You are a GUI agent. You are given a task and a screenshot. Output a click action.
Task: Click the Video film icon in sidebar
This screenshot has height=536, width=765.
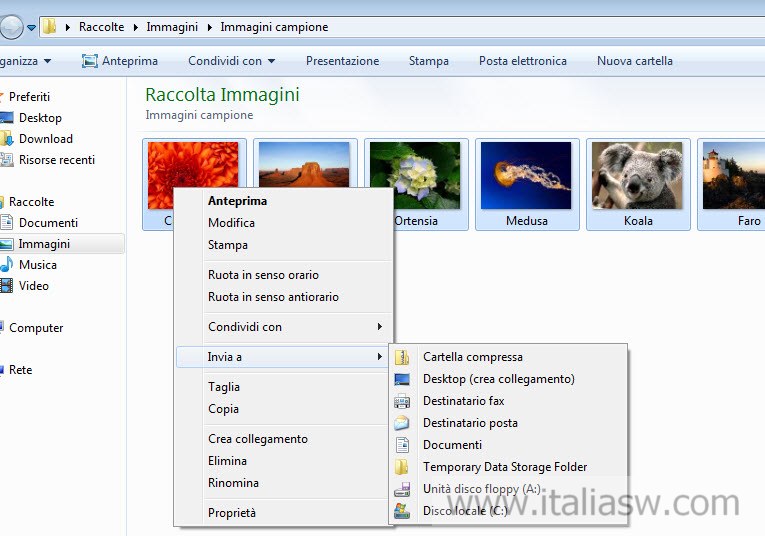point(6,286)
